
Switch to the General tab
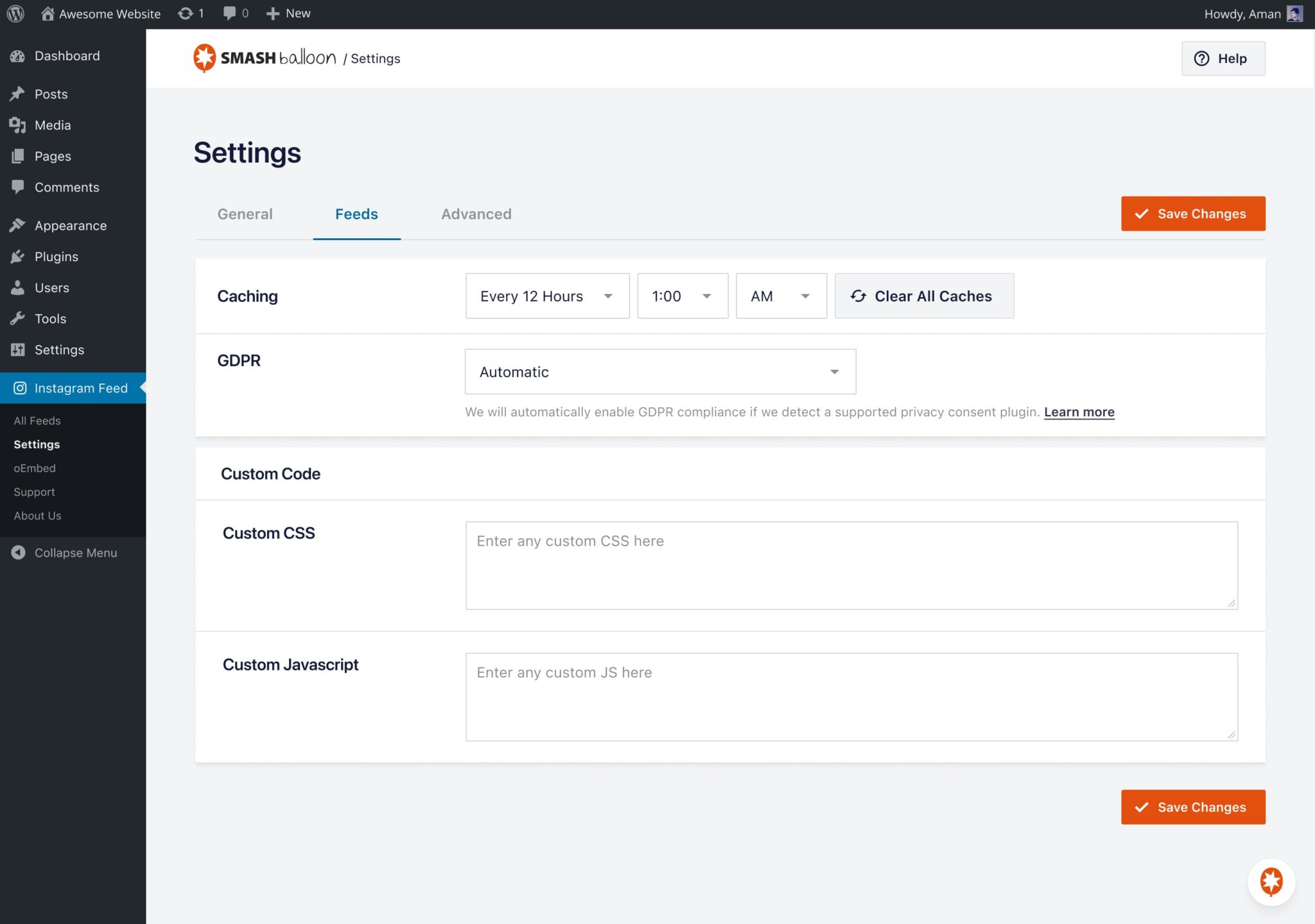(245, 214)
